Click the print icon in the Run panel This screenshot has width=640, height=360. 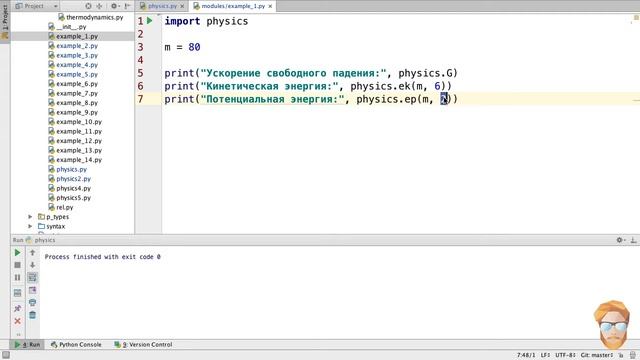click(33, 302)
